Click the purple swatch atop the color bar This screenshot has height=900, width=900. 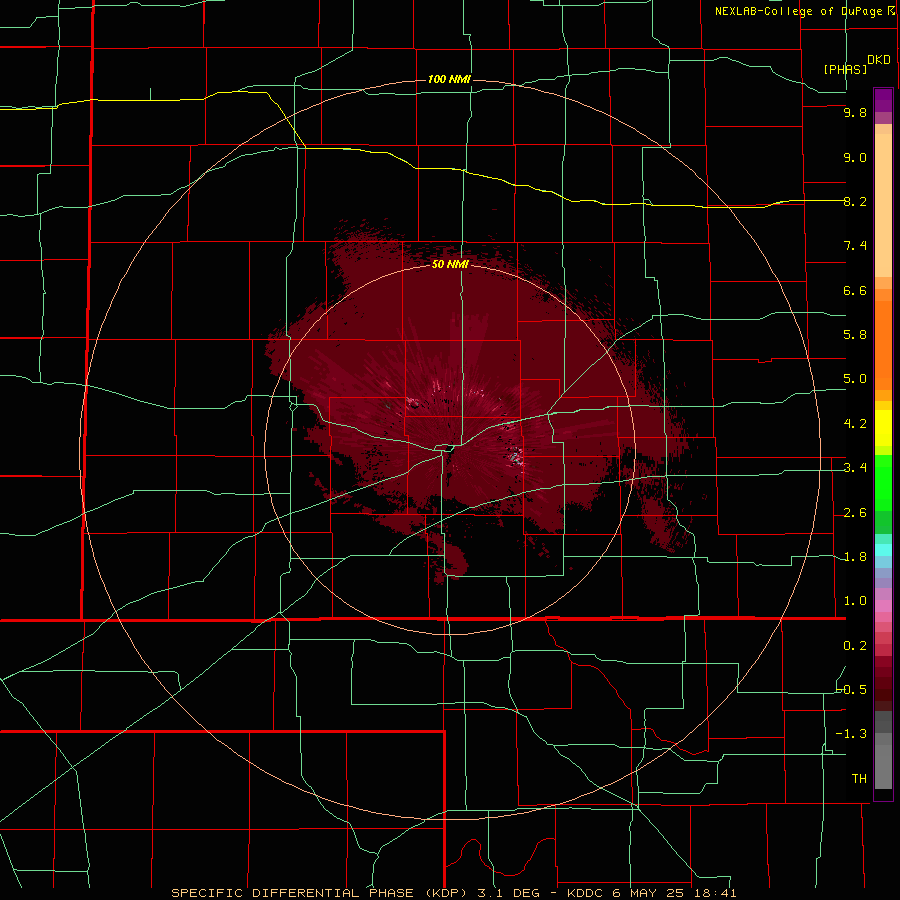pyautogui.click(x=883, y=100)
